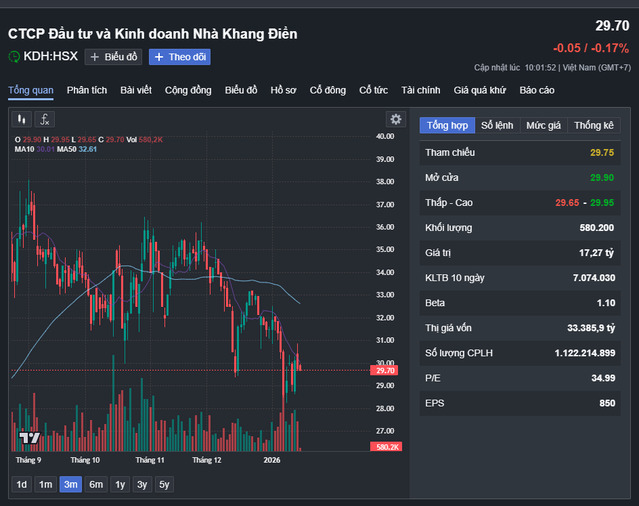Select the Tổng hợp panel tab
Image resolution: width=639 pixels, height=506 pixels.
click(447, 125)
